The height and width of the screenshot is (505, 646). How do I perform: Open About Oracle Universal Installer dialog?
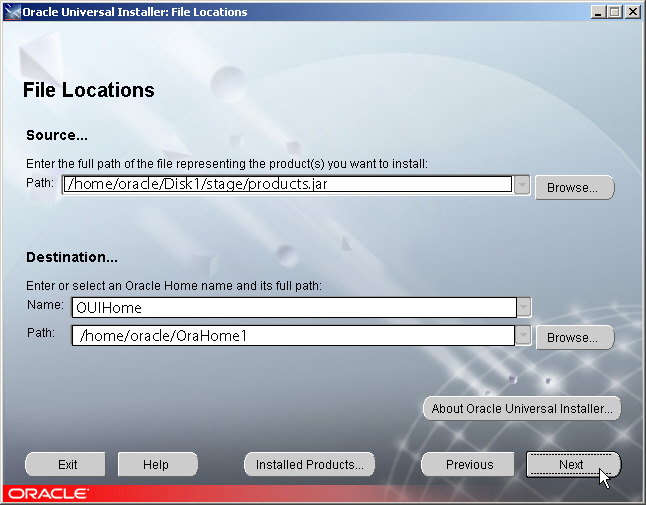[x=522, y=409]
